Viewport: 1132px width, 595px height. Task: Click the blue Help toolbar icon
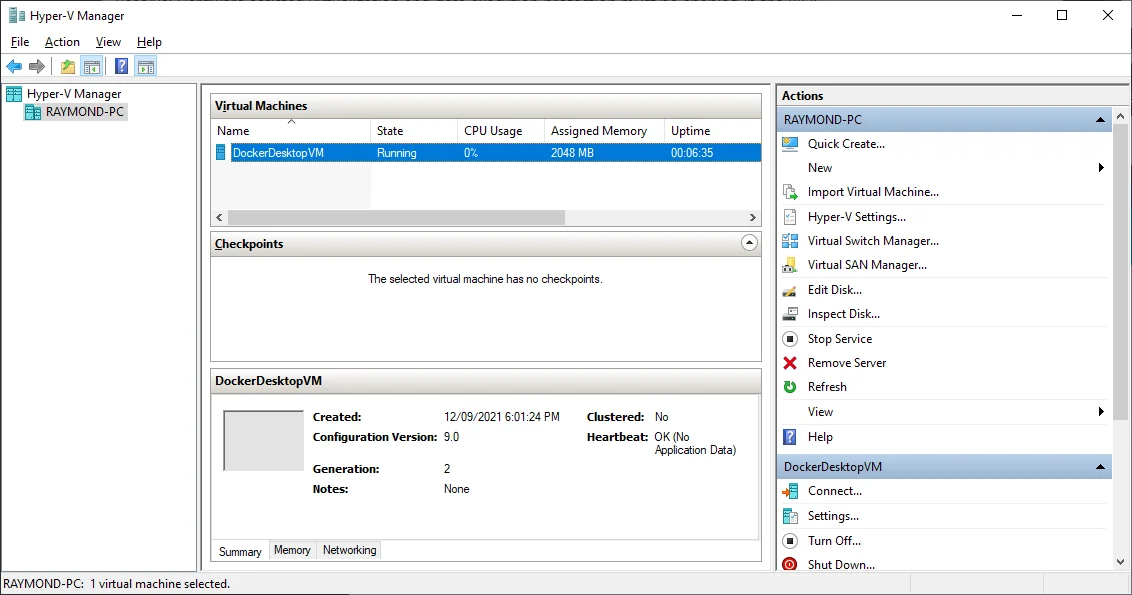tap(121, 67)
